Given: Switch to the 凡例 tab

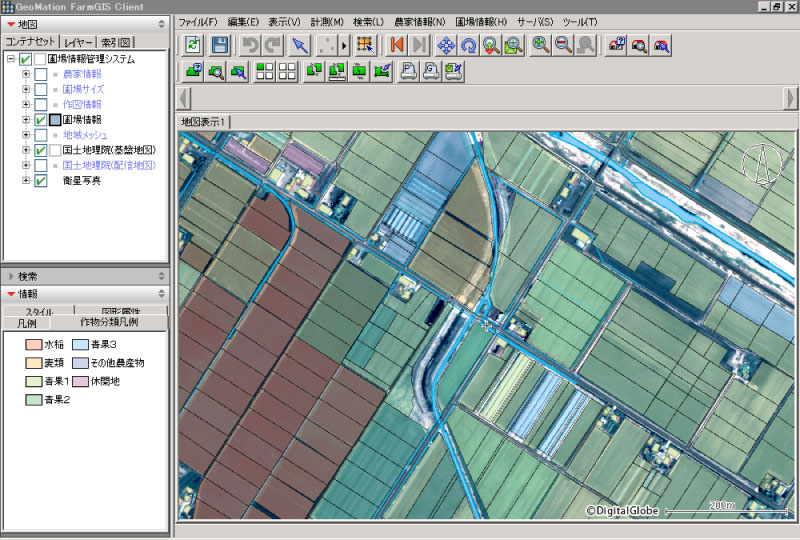Looking at the screenshot, I should click(x=27, y=323).
